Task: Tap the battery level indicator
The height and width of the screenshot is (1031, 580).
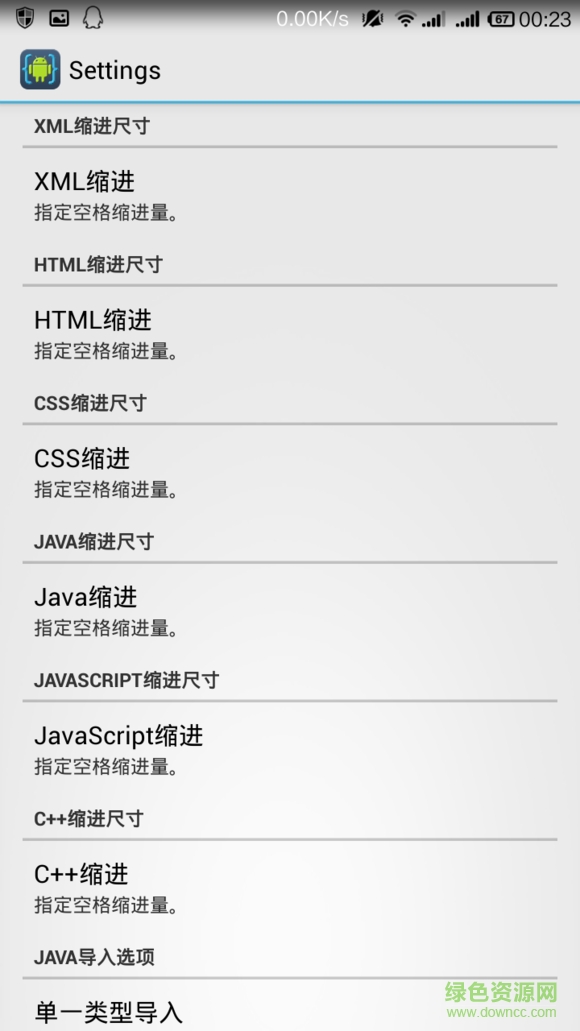Action: 501,19
